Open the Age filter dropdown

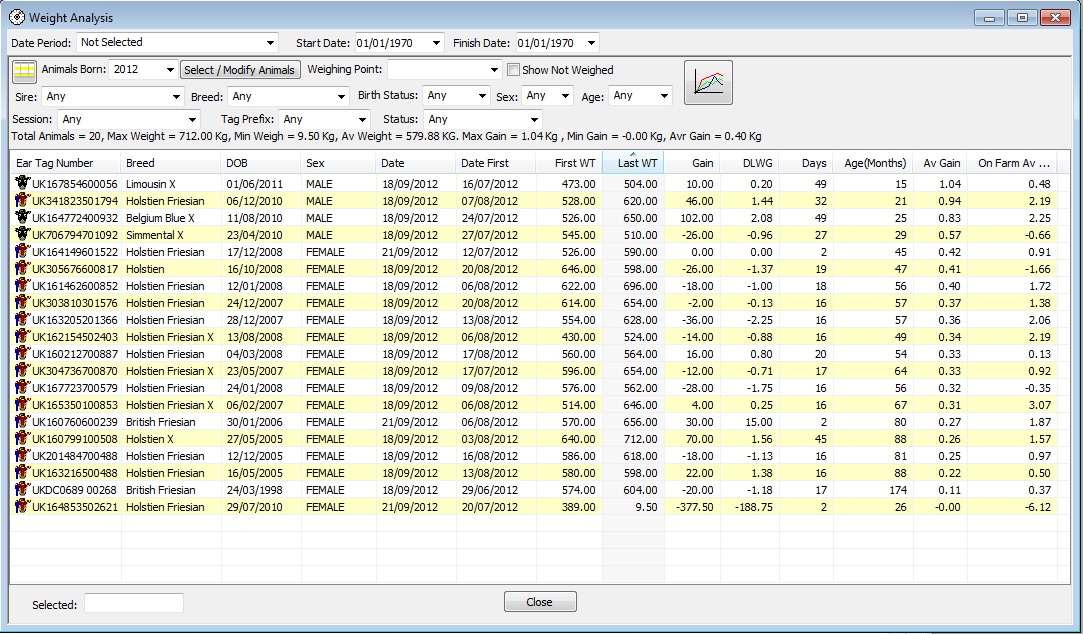tap(664, 96)
